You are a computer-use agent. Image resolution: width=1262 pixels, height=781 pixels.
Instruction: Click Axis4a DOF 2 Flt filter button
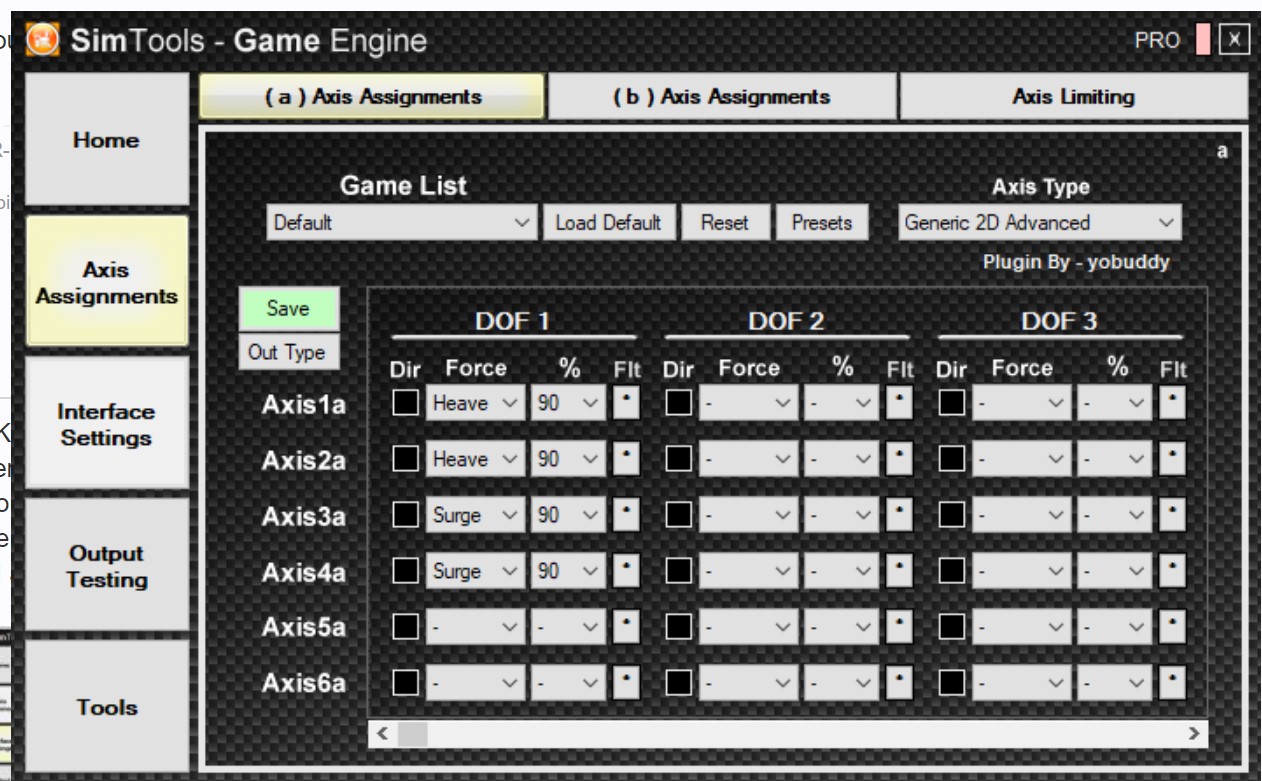900,571
